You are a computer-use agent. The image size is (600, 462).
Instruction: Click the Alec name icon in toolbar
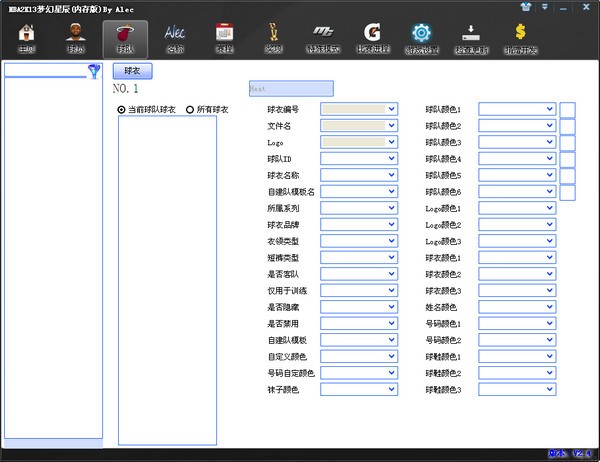click(175, 39)
